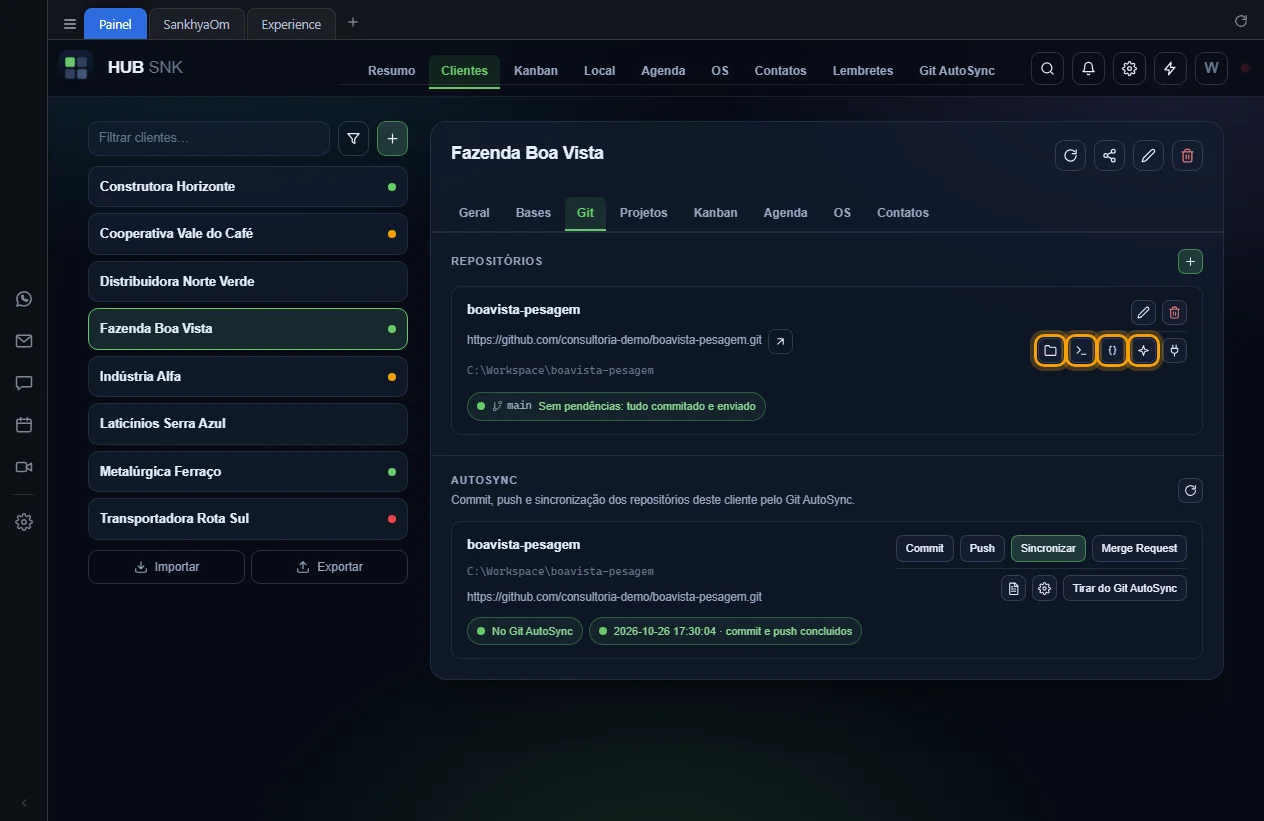Open repository folder icon
The image size is (1264, 821).
pos(1049,351)
